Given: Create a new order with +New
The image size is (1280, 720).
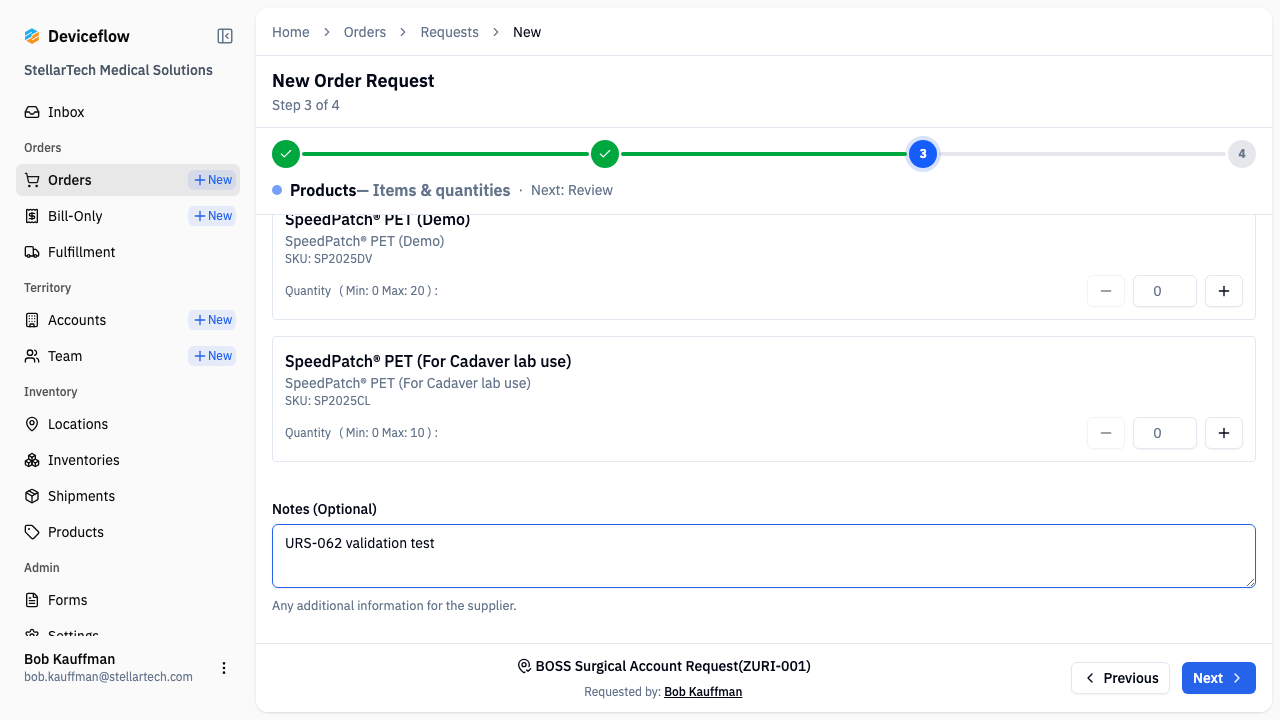Looking at the screenshot, I should (212, 180).
